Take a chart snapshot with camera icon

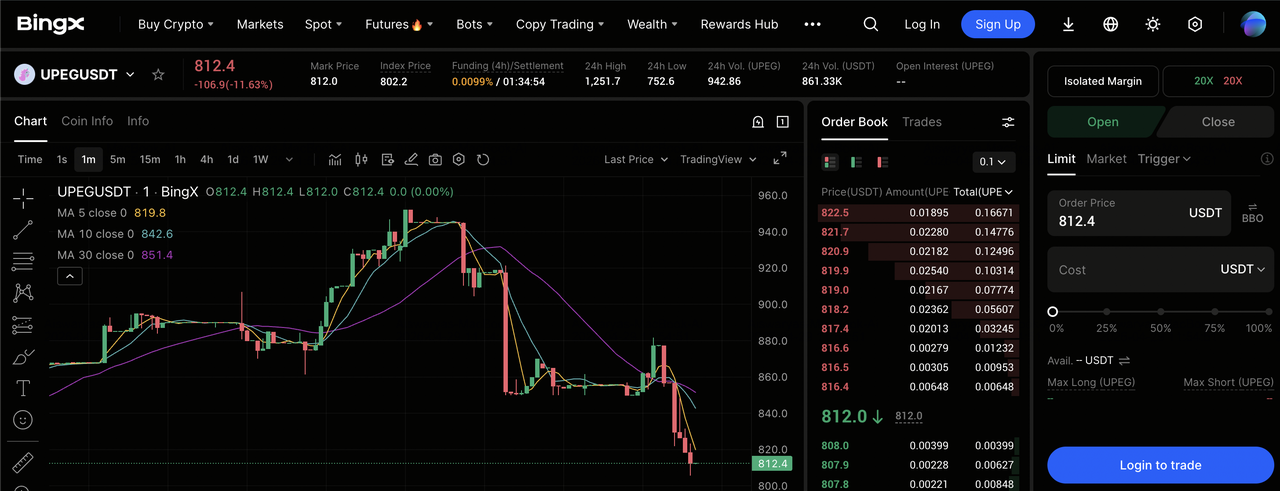click(435, 159)
